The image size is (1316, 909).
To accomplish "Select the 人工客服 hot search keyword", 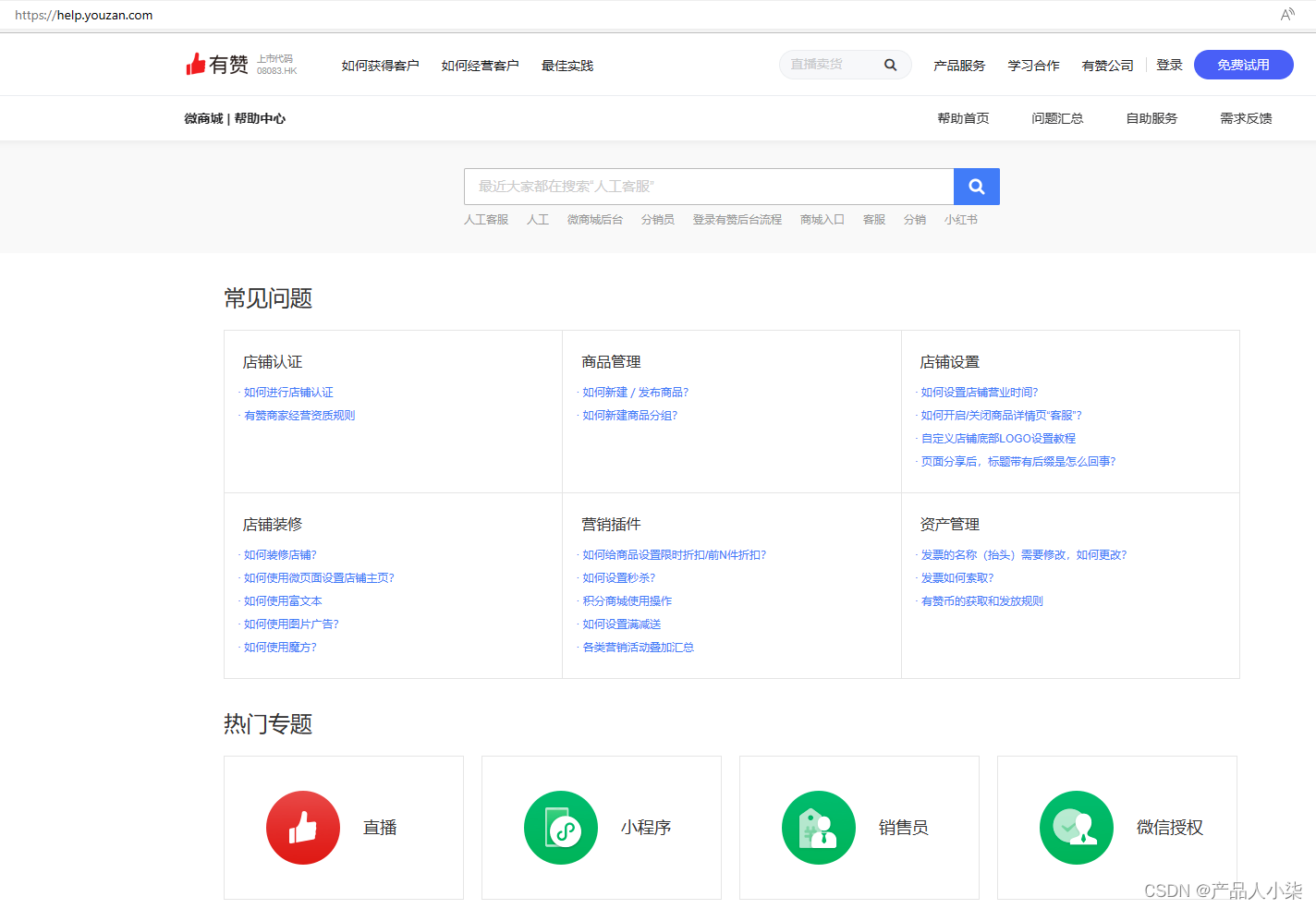I will click(486, 220).
